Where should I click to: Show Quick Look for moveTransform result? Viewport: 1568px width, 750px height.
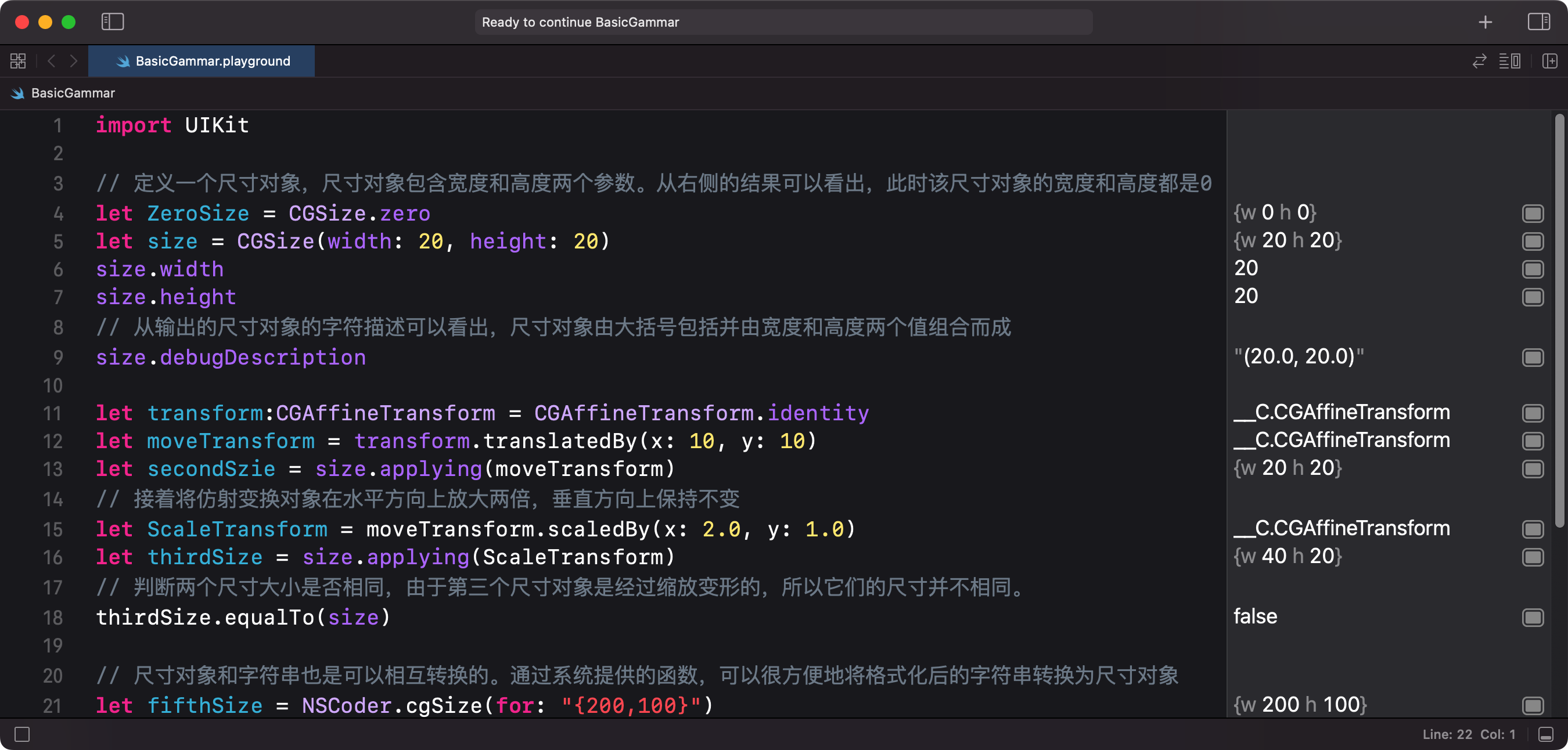tap(1533, 441)
